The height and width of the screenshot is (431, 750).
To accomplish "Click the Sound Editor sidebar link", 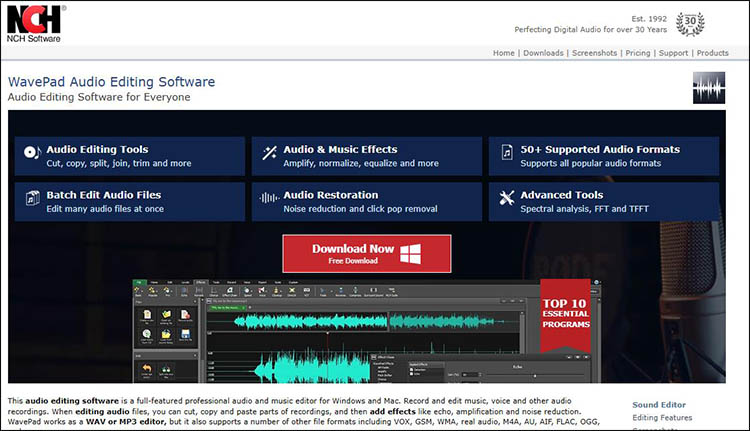I will pyautogui.click(x=659, y=405).
